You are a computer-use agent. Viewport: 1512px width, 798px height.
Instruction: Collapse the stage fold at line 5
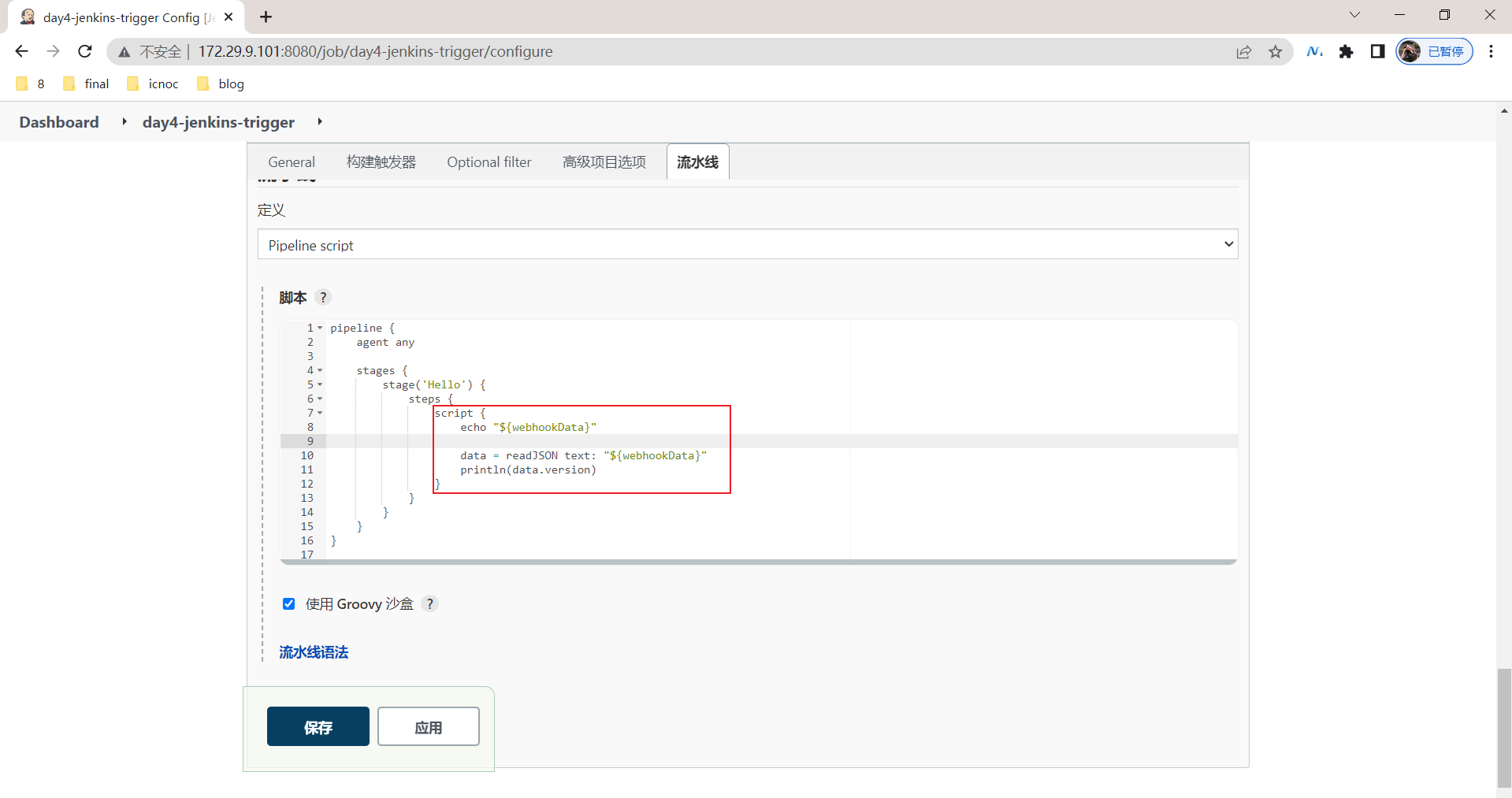point(320,384)
